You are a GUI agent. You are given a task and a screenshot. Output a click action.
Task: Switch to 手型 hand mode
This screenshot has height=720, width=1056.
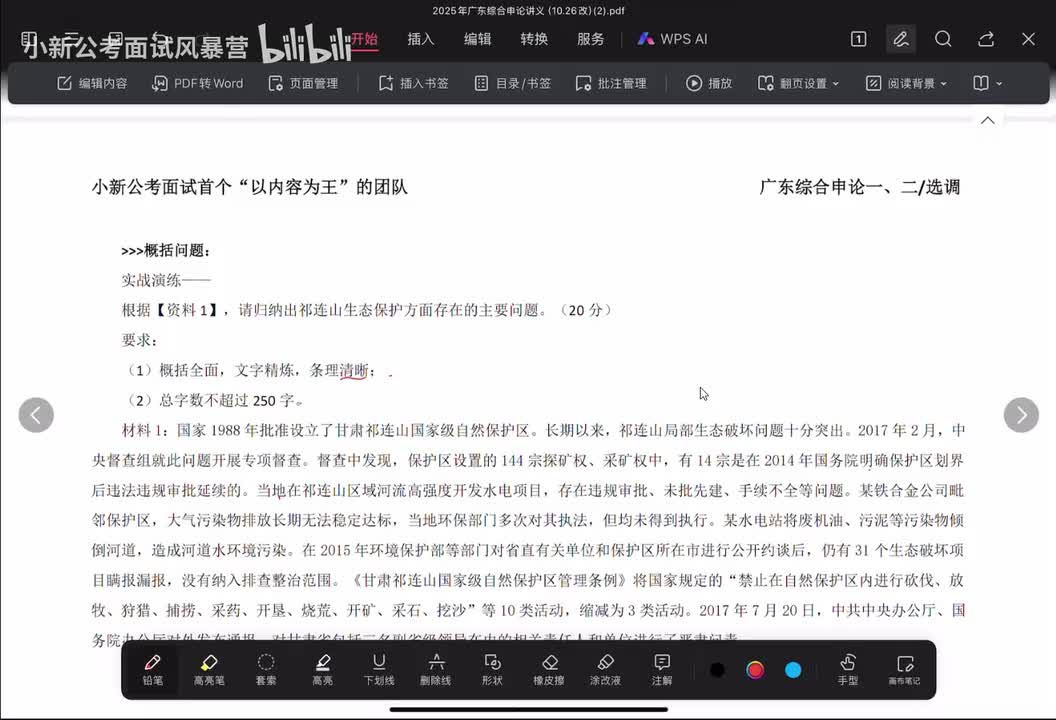848,669
